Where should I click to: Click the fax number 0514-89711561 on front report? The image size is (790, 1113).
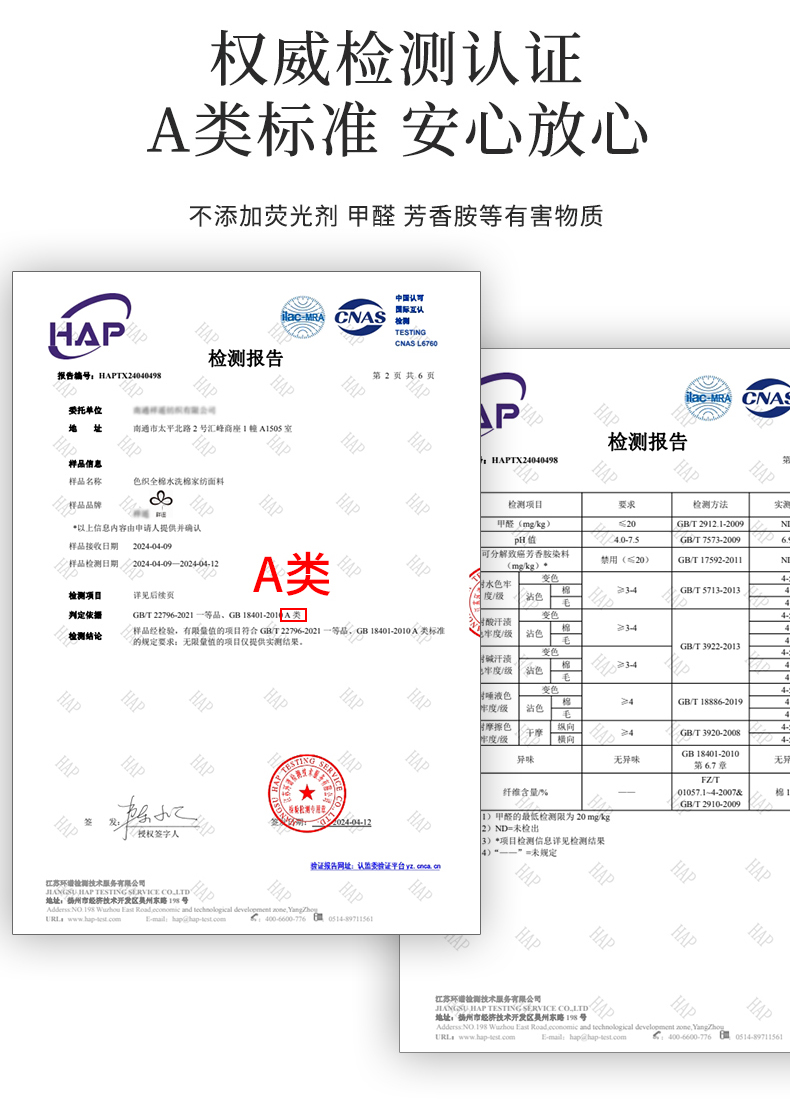(x=351, y=919)
